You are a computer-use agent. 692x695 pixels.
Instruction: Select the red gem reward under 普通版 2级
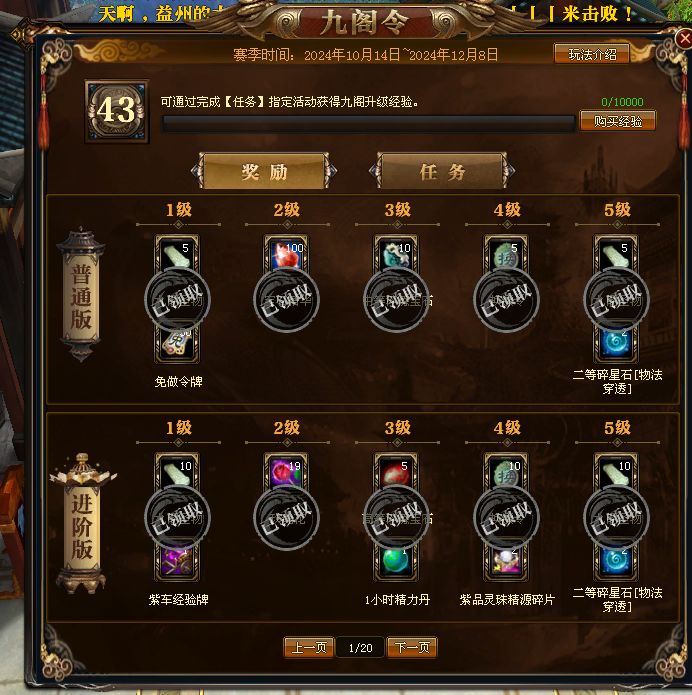(x=286, y=254)
